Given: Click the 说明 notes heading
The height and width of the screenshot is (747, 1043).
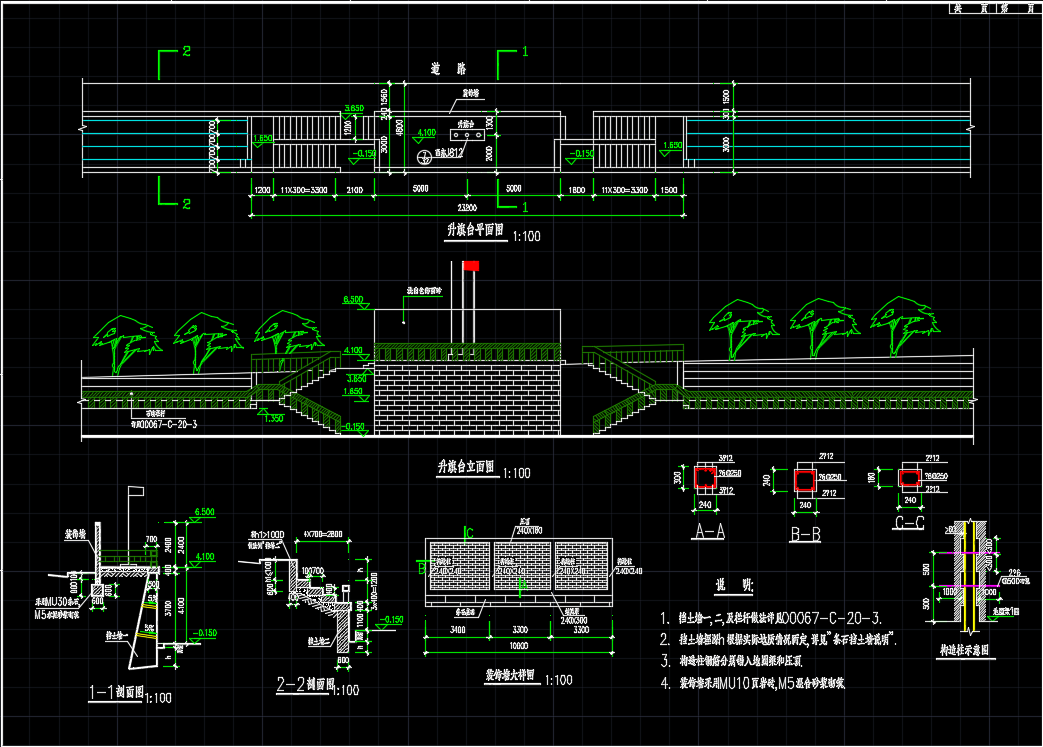Looking at the screenshot, I should [734, 585].
